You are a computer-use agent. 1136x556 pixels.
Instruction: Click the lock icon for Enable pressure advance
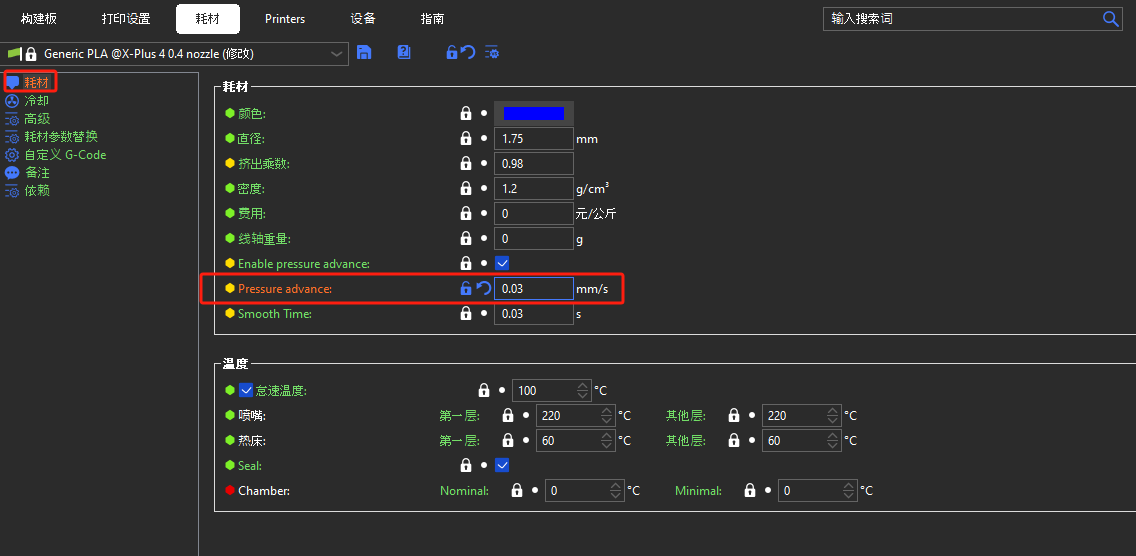tap(466, 263)
